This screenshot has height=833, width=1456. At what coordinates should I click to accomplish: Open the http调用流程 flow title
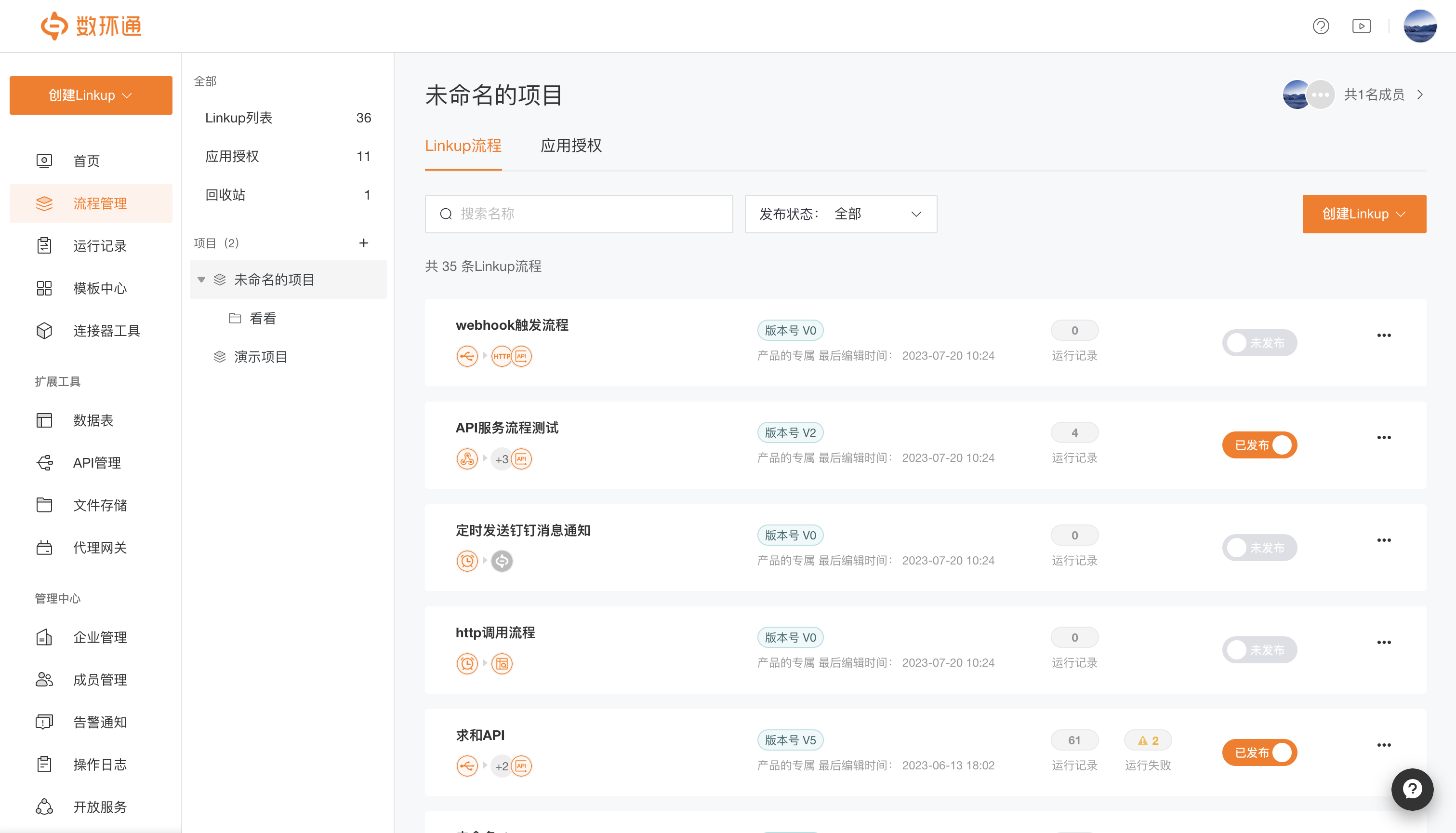click(495, 632)
